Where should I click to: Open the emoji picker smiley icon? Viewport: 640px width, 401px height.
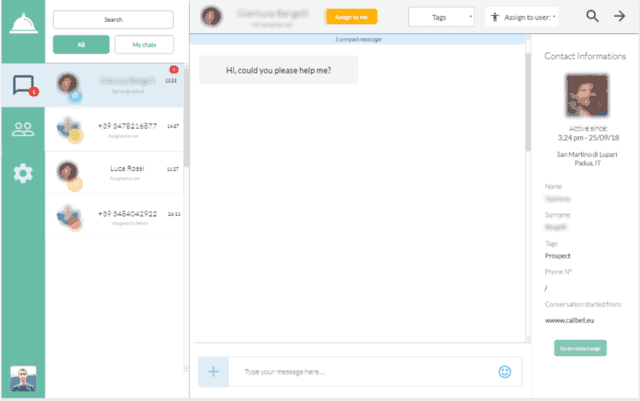[505, 372]
